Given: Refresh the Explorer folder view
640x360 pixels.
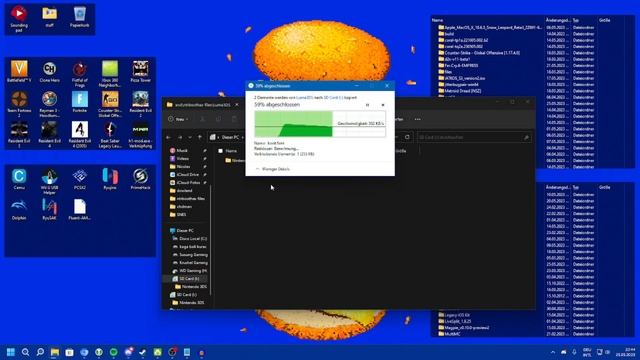Looking at the screenshot, I should click(407, 137).
